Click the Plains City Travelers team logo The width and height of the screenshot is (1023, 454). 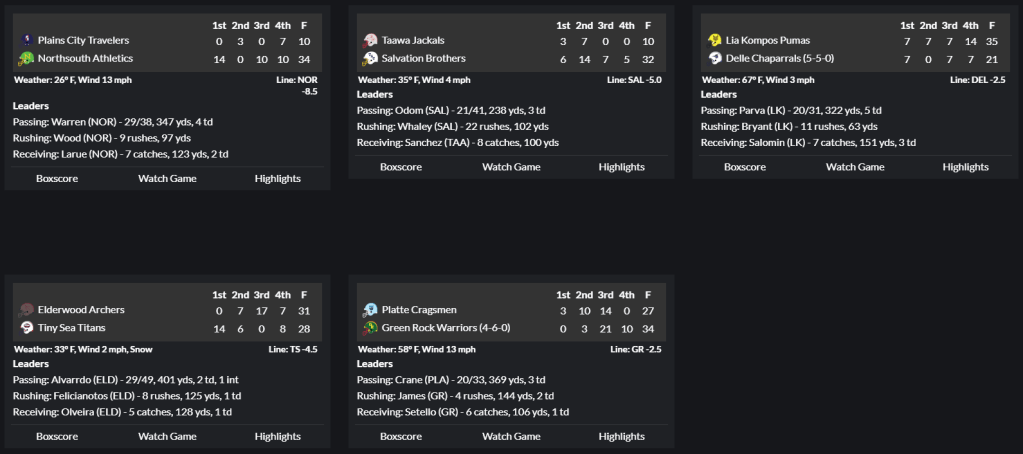[27, 40]
